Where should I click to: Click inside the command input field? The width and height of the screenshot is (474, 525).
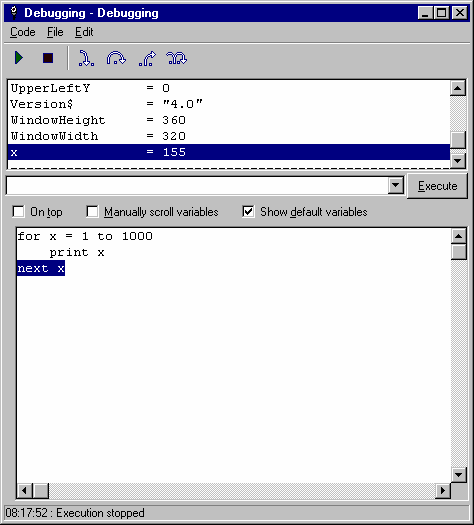pyautogui.click(x=197, y=185)
